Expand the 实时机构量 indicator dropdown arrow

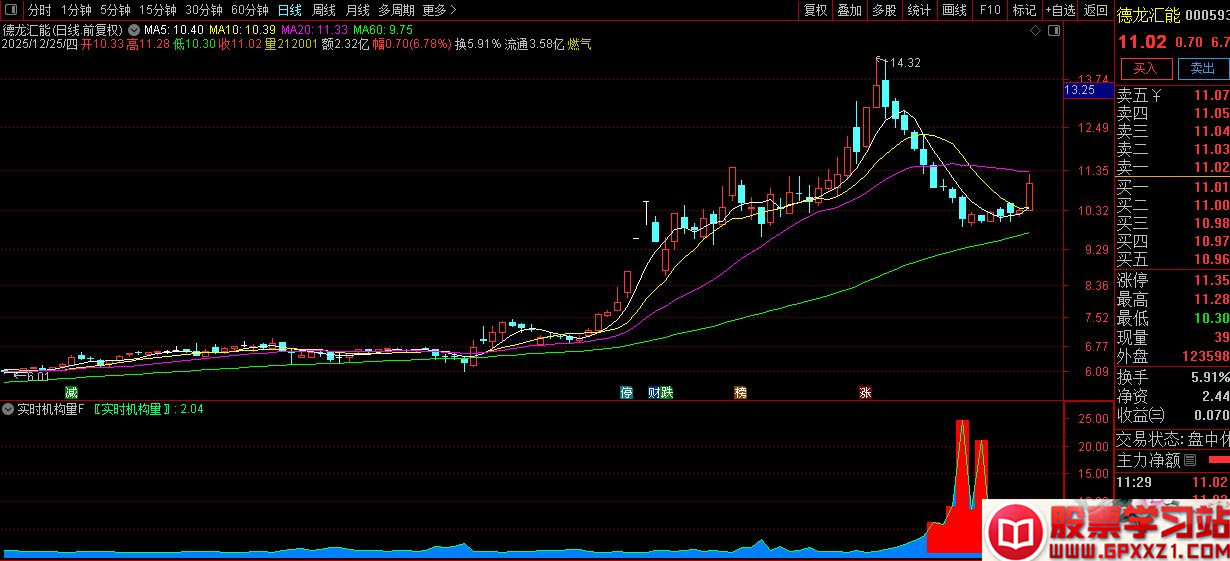pyautogui.click(x=8, y=409)
